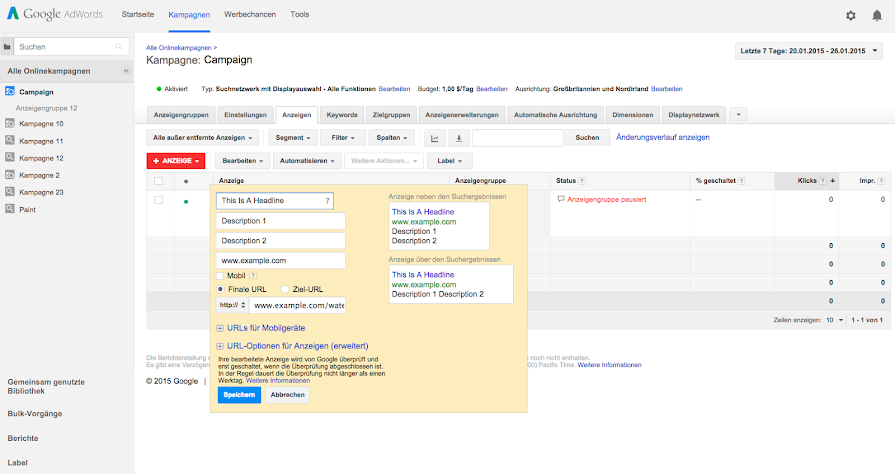The image size is (895, 474).
Task: Open the Segment dropdown
Action: pyautogui.click(x=293, y=137)
